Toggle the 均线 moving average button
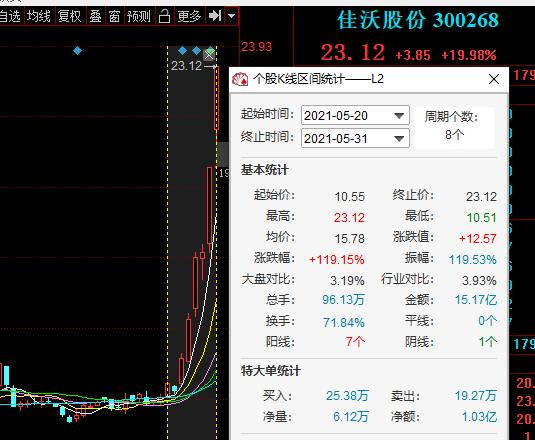 pos(39,16)
